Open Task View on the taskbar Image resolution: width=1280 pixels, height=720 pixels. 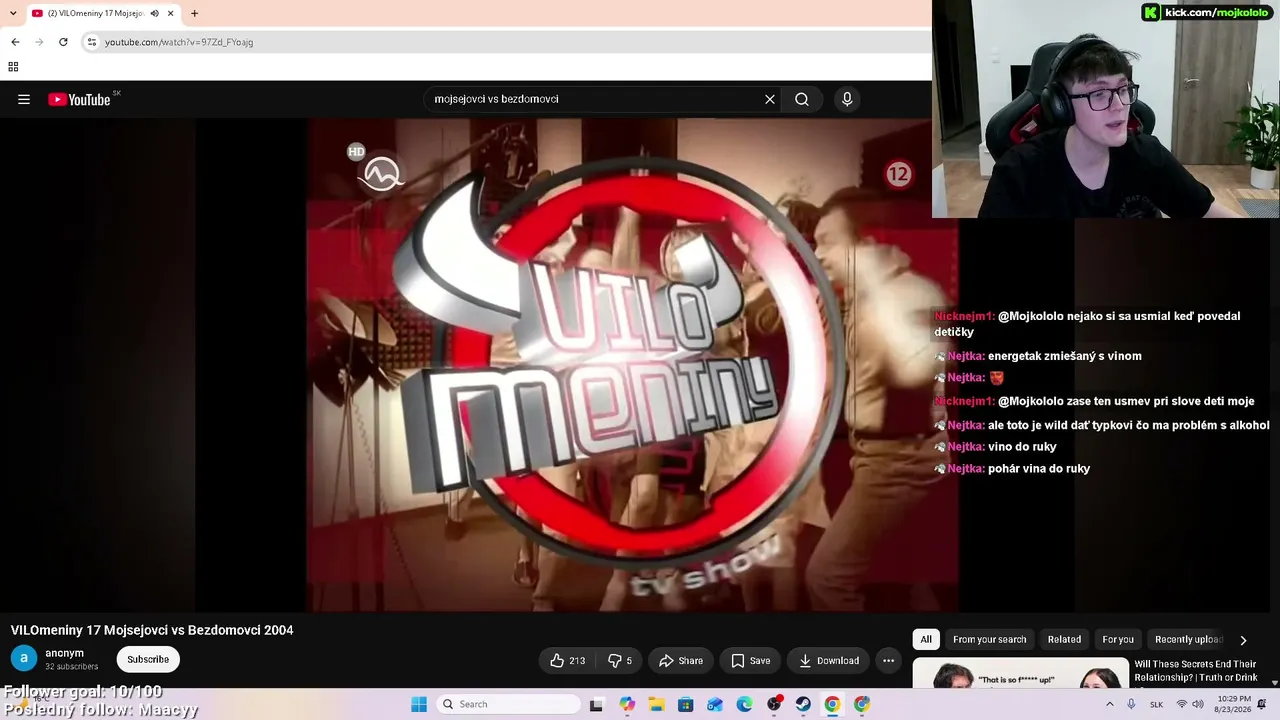pyautogui.click(x=596, y=704)
